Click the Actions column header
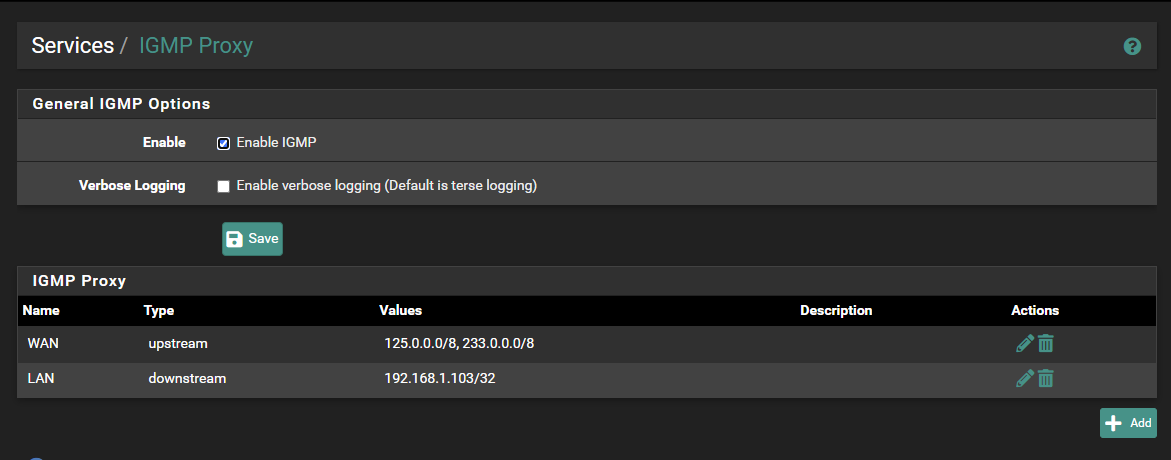 (x=1035, y=310)
